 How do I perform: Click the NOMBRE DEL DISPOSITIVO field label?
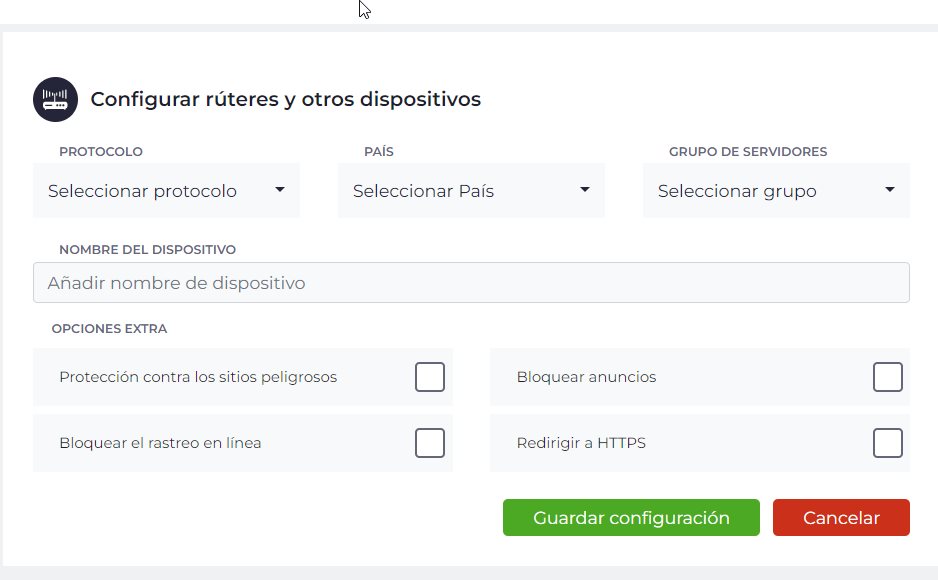pos(147,249)
